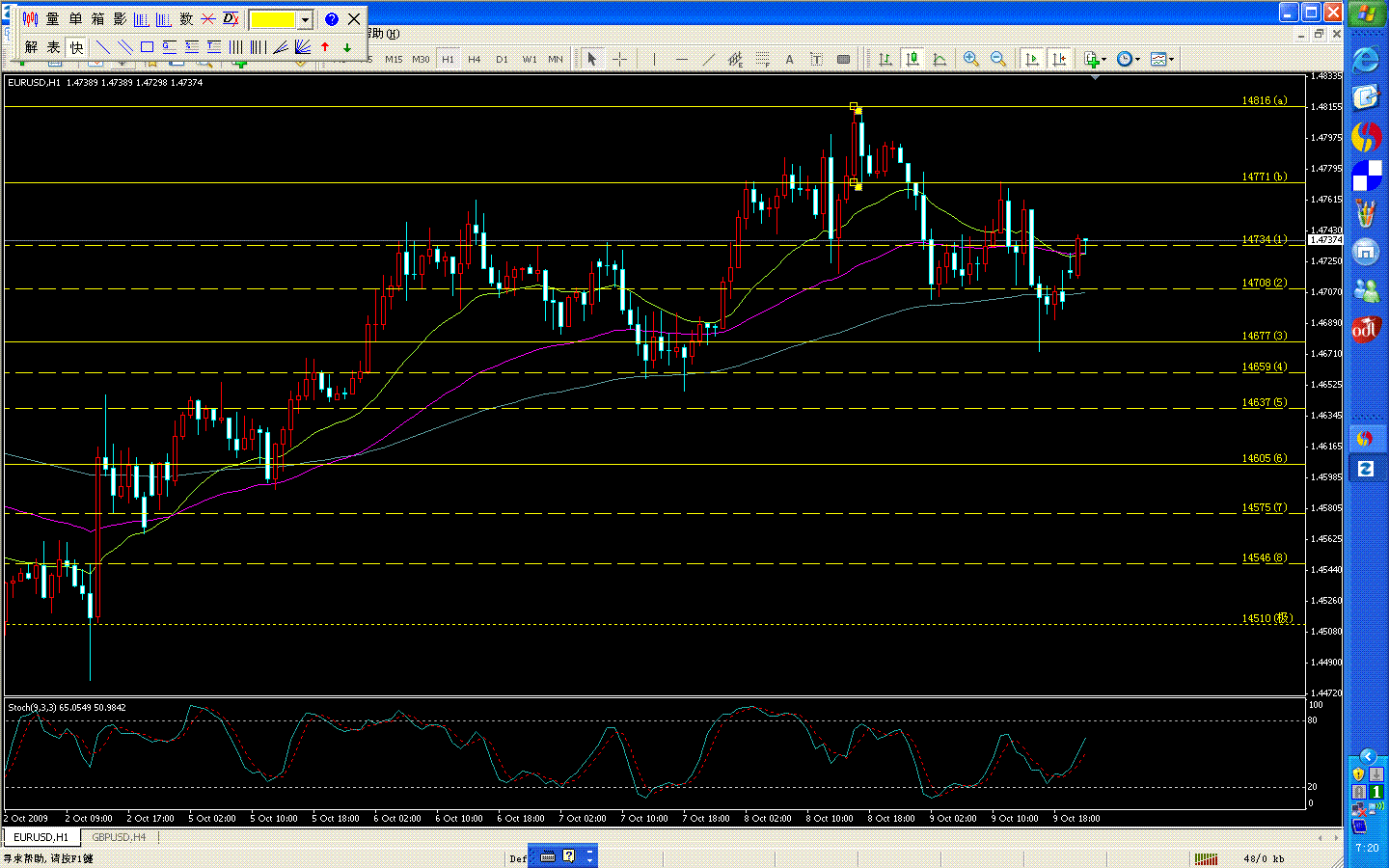
Task: Switch chart to H4 timeframe
Action: click(x=475, y=60)
